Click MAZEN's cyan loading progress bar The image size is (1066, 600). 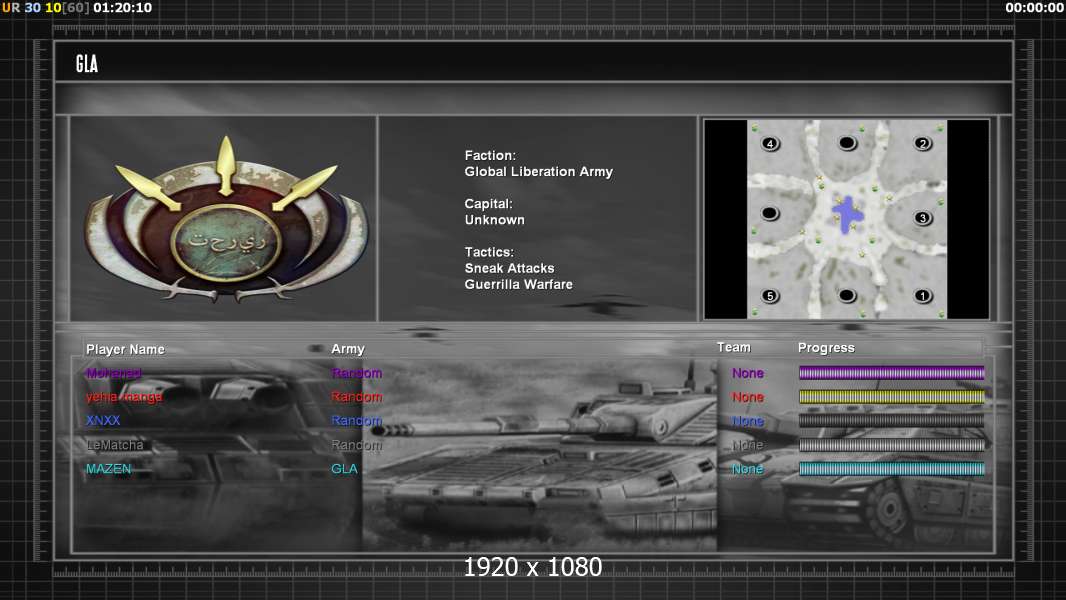coord(891,469)
